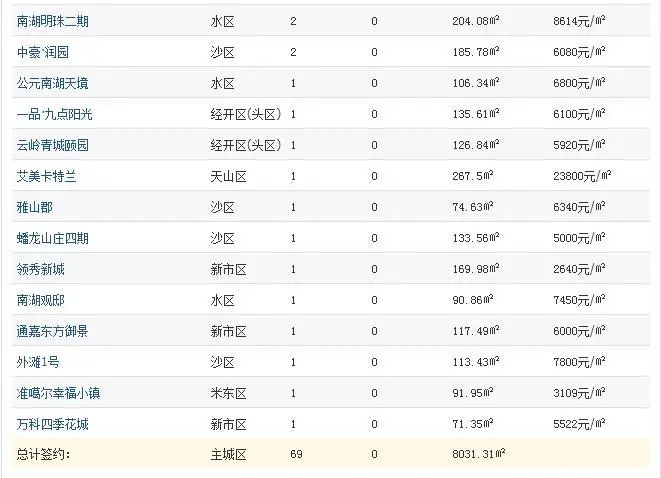Image resolution: width=661 pixels, height=478 pixels.
Task: Open 云岭青城颐园 project details
Action: [53, 145]
